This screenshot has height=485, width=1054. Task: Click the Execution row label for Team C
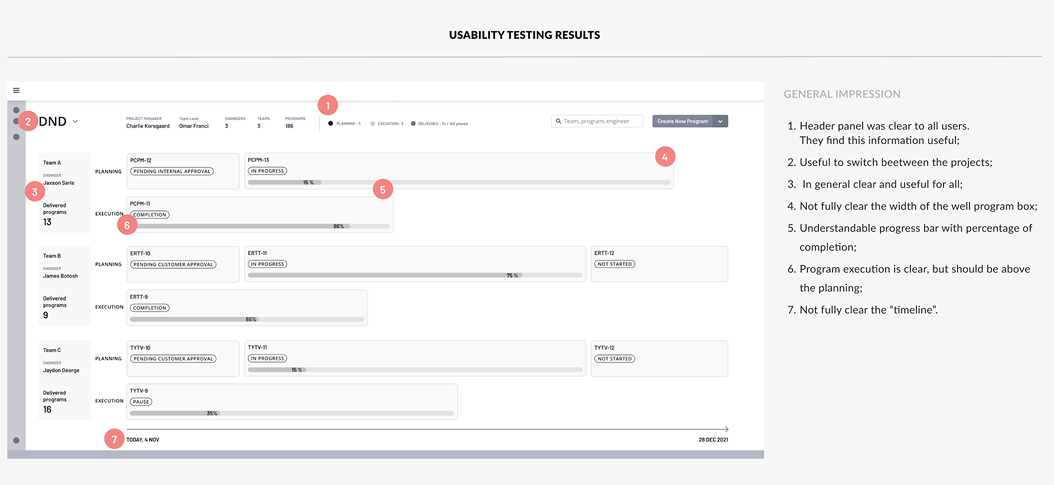(x=110, y=401)
